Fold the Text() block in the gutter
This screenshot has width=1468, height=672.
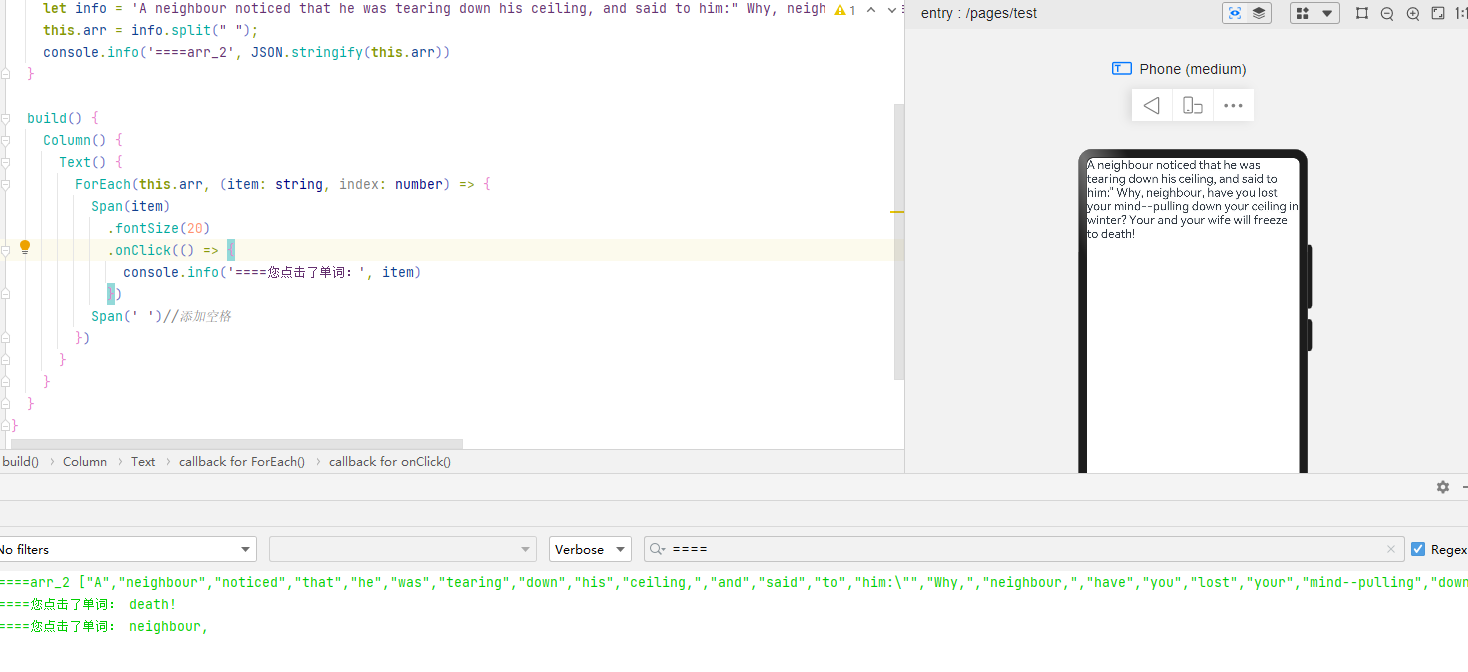coord(6,162)
